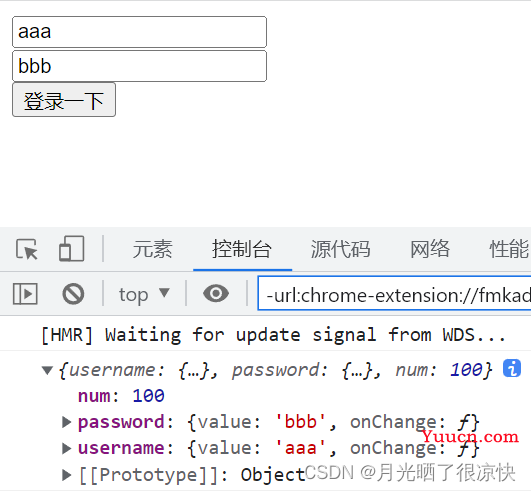
Task: Open the top context dropdown
Action: point(144,294)
